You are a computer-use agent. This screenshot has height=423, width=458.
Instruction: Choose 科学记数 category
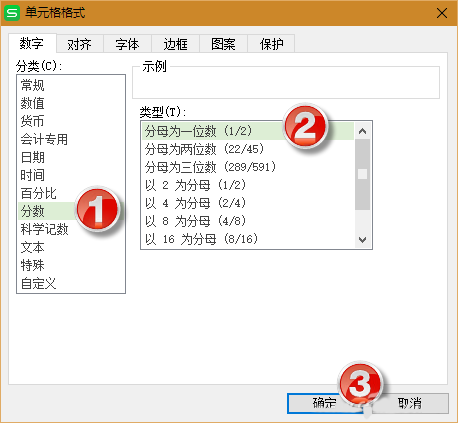pos(71,229)
